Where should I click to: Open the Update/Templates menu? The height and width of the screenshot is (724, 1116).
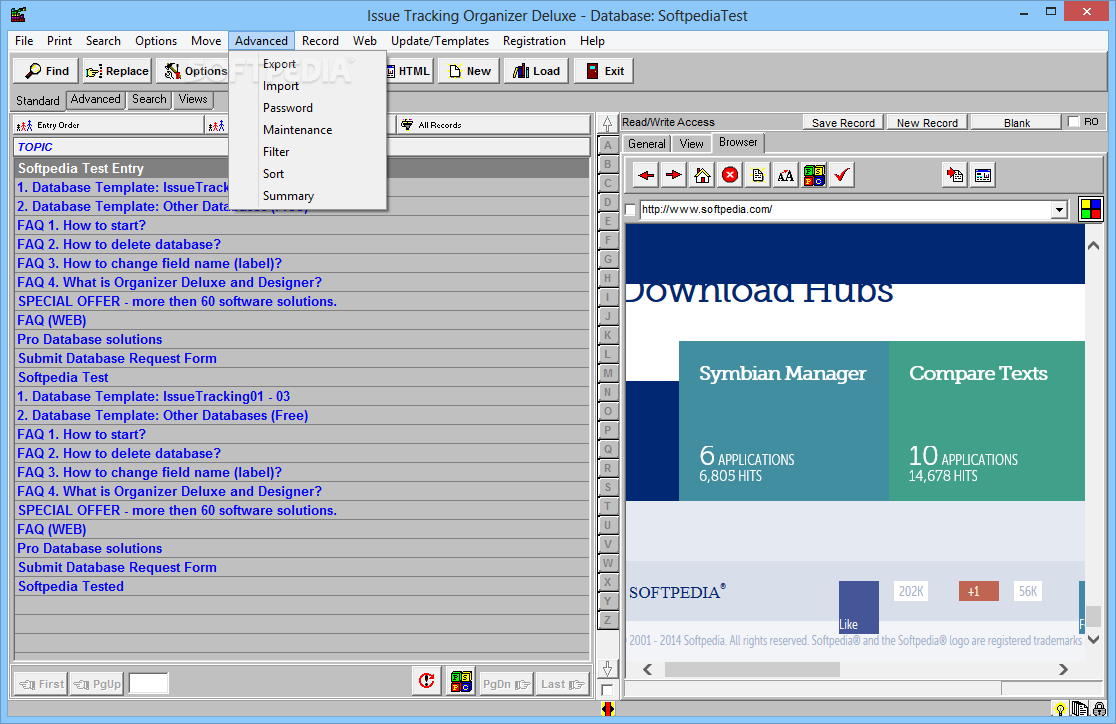(440, 41)
